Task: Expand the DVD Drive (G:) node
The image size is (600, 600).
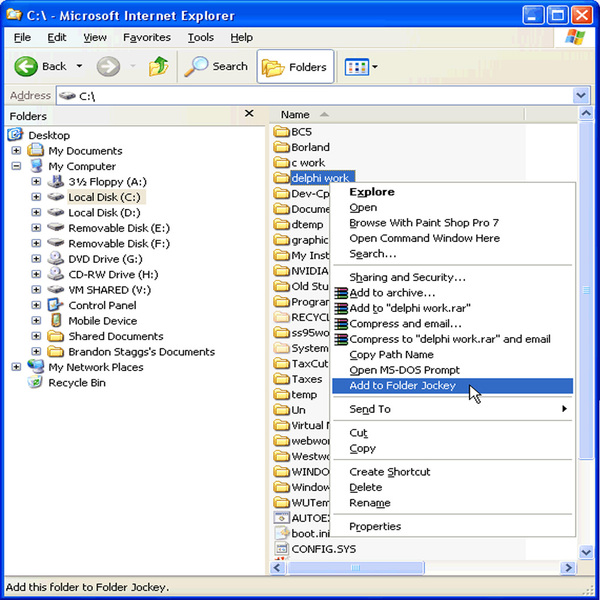Action: click(x=36, y=259)
